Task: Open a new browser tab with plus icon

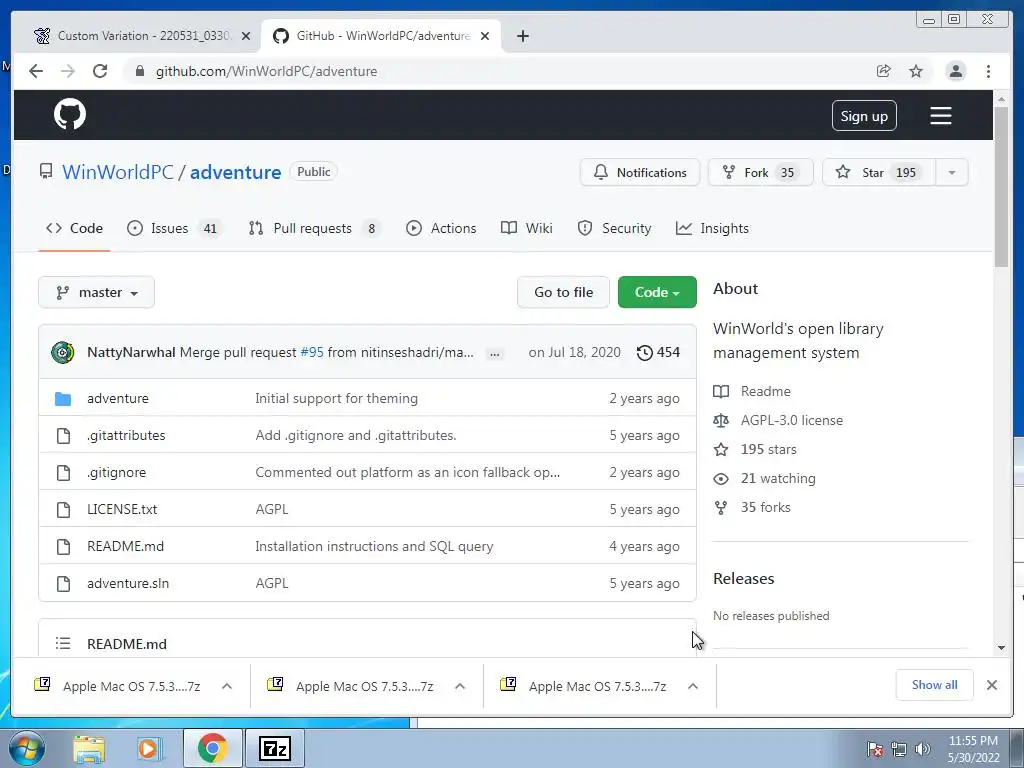Action: coord(522,36)
